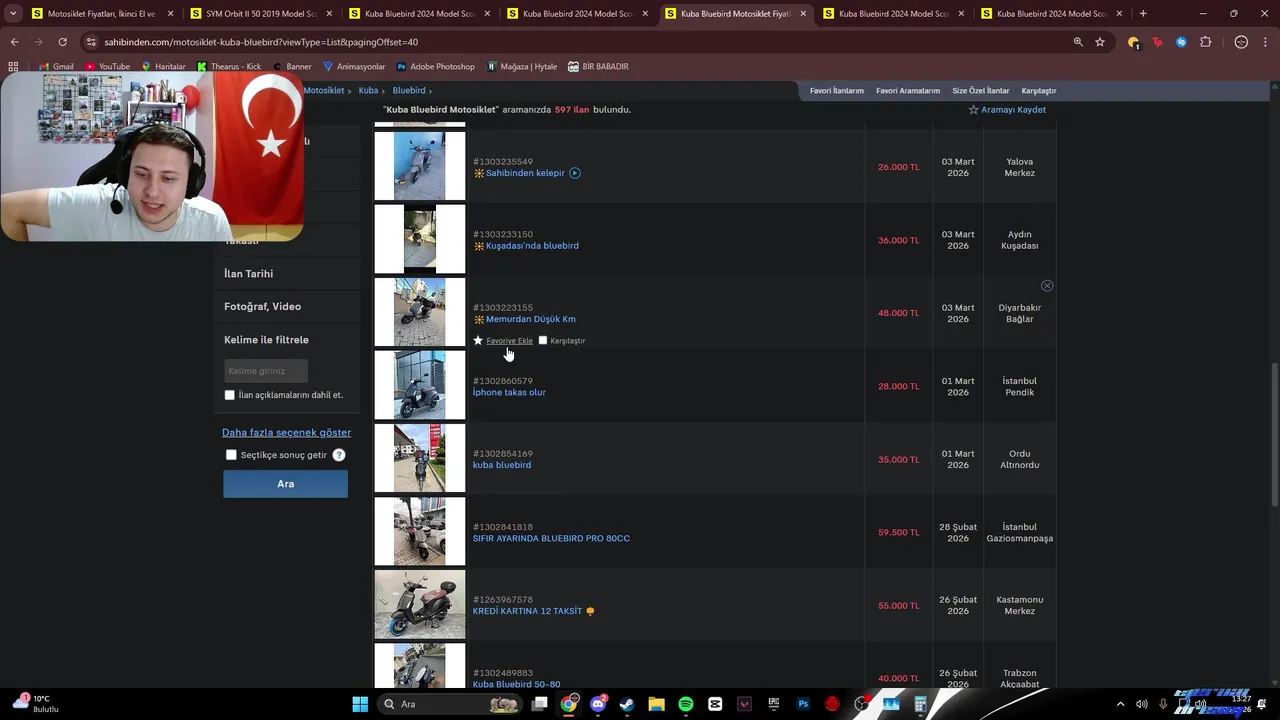Open Epic Games Launcher from taskbar
This screenshot has height=720, width=1280.
(774, 704)
